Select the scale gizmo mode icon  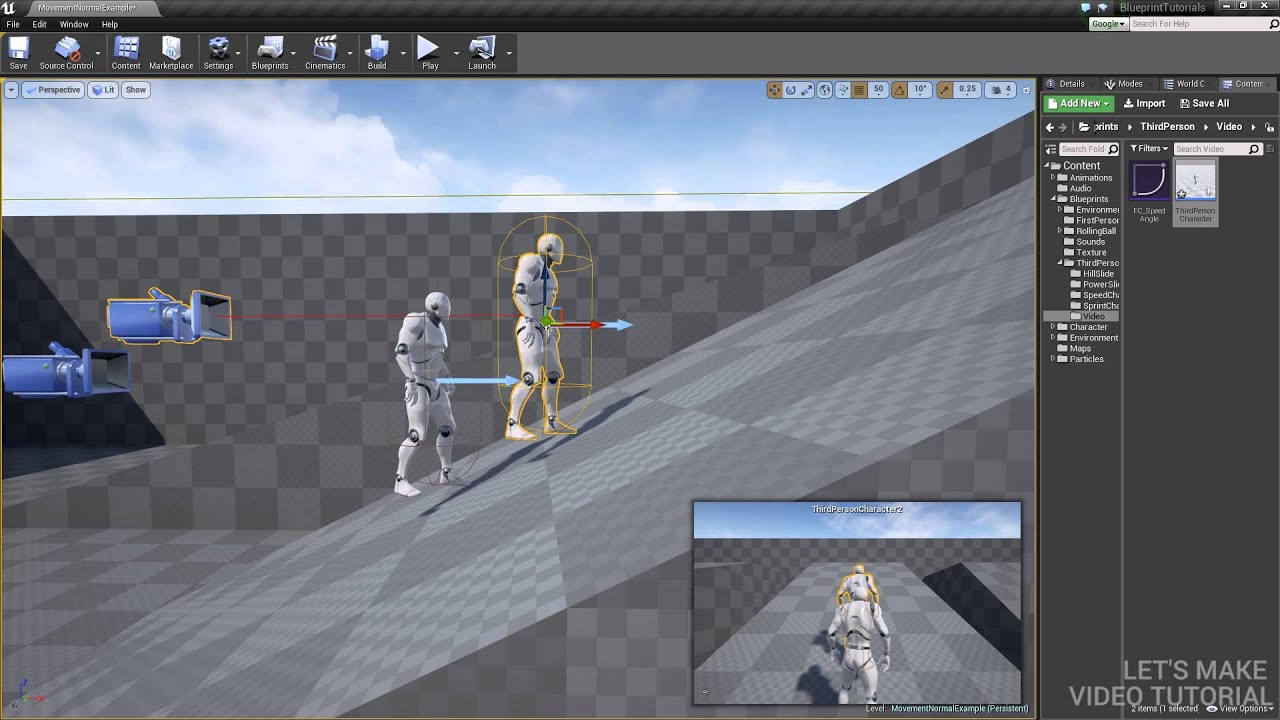pos(807,90)
